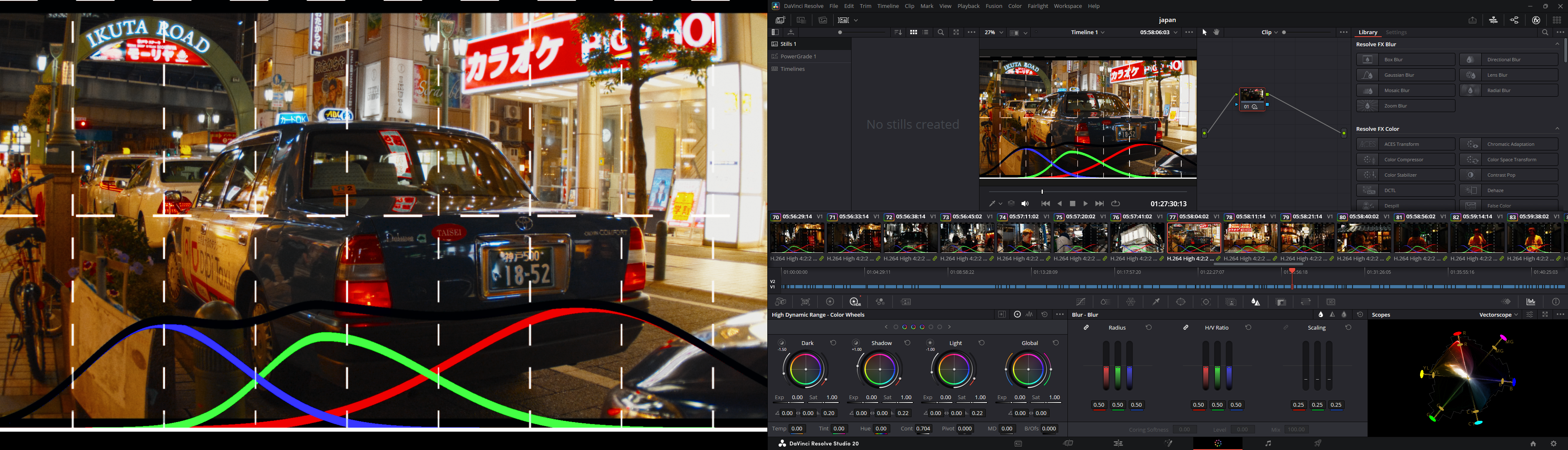Toggle Radius channel link
Screen dimensions: 1568x450
(x=1086, y=327)
